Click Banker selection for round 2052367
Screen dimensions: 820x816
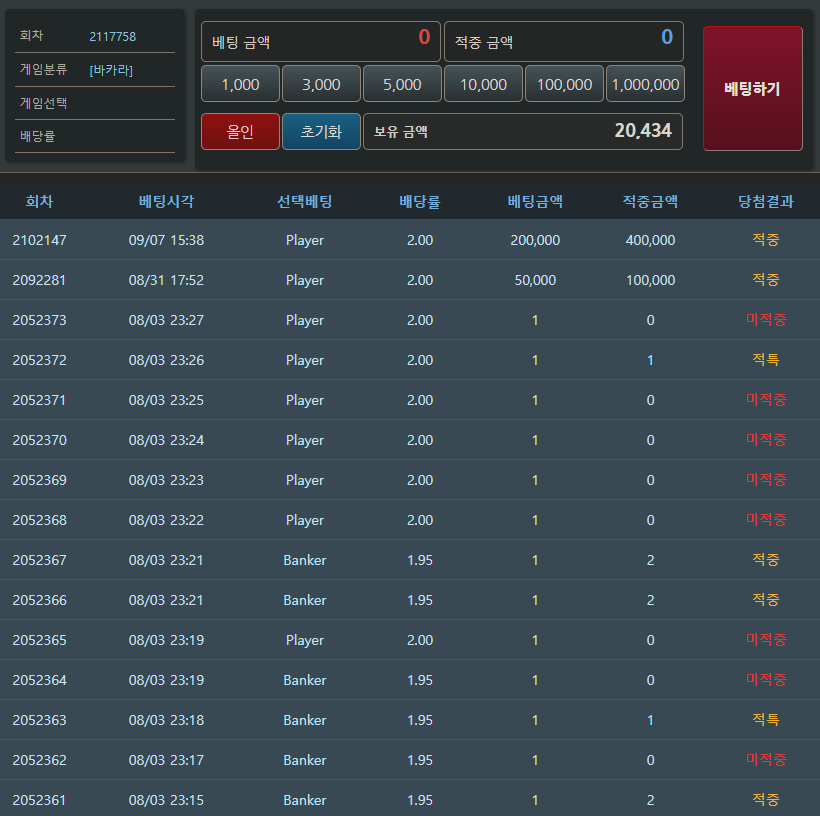point(304,560)
